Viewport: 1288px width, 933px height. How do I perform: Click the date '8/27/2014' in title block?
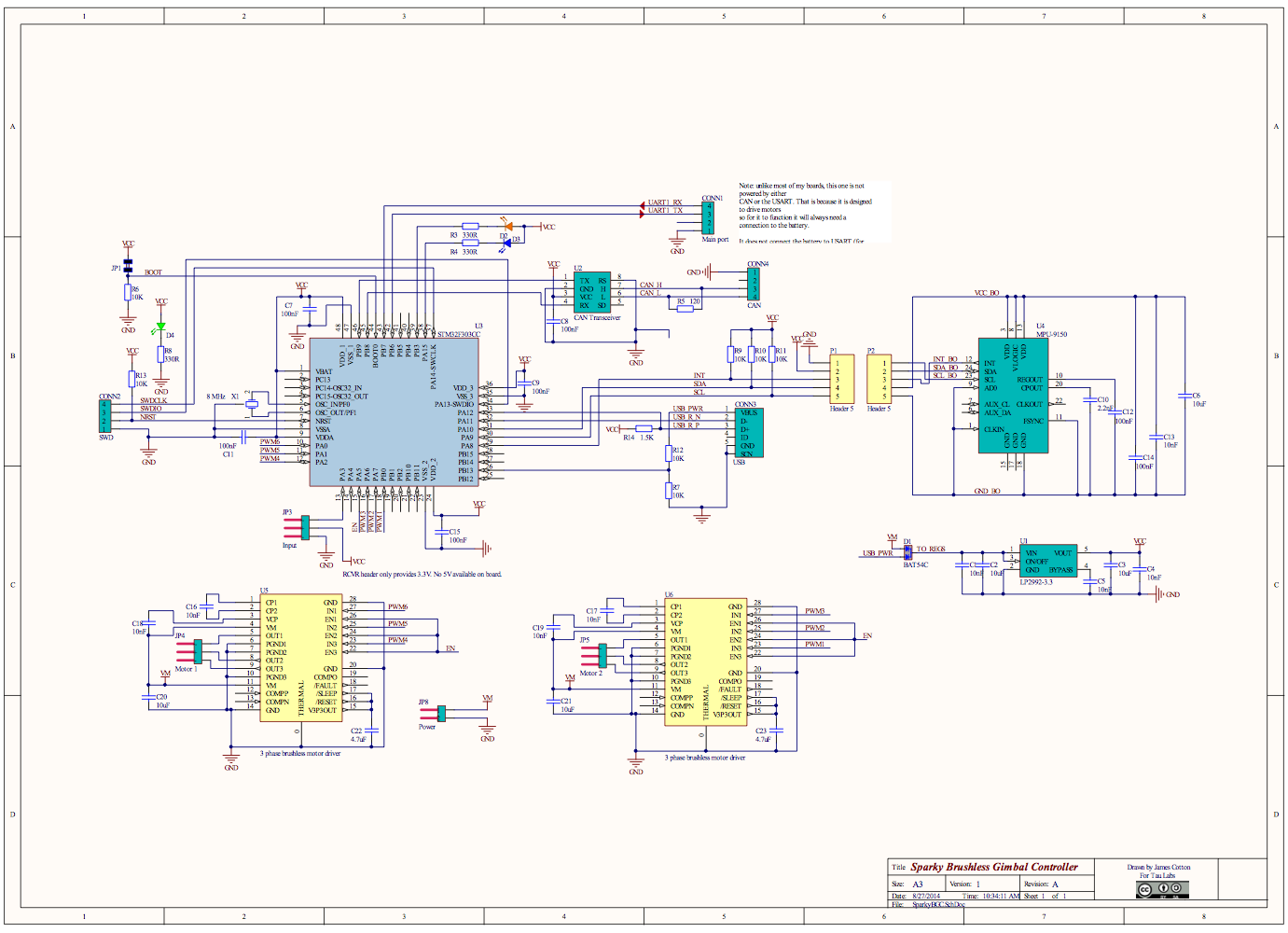[x=925, y=896]
